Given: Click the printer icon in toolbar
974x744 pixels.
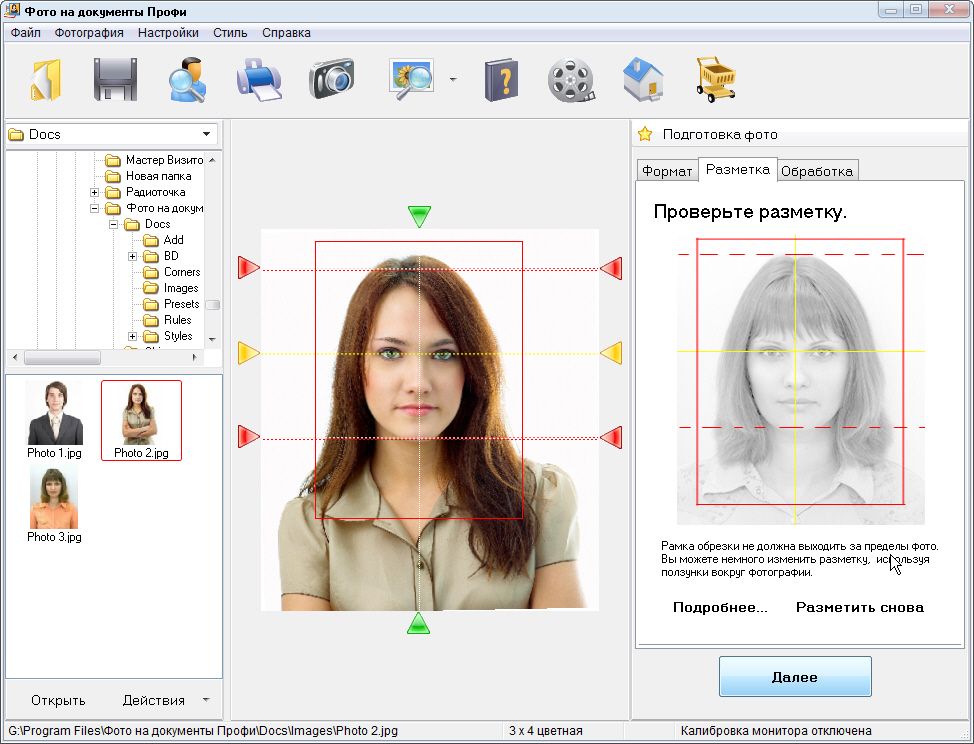Looking at the screenshot, I should (259, 80).
